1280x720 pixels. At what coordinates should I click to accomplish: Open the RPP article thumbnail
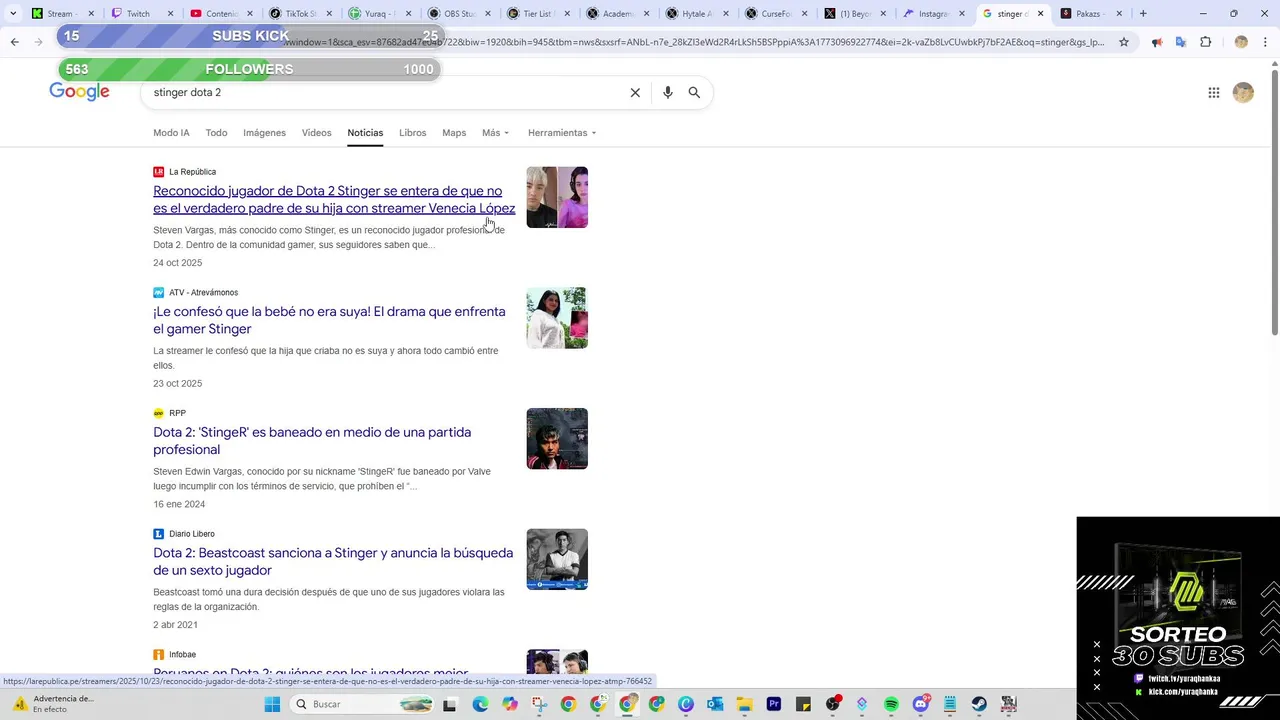(557, 438)
